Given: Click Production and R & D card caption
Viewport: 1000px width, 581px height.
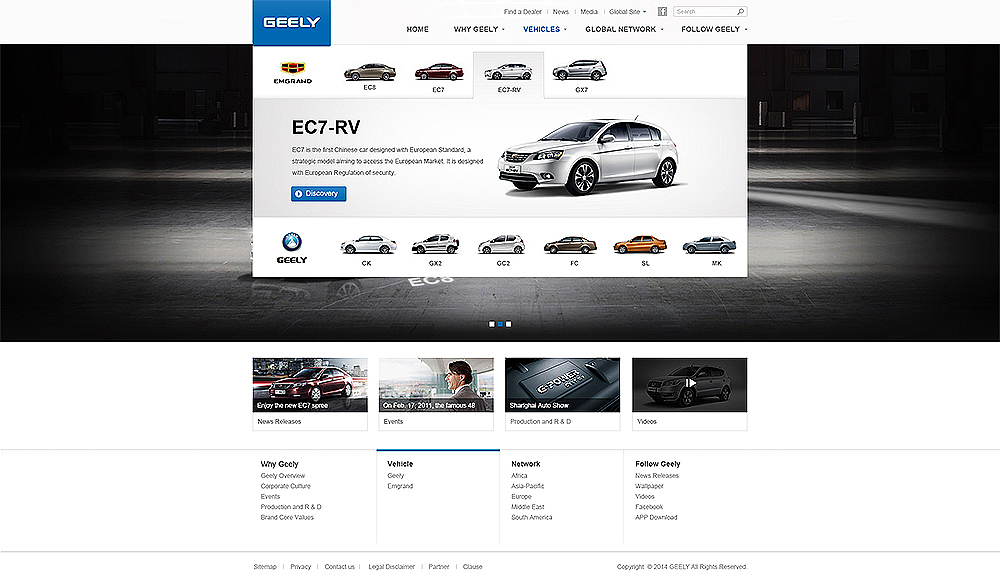Looking at the screenshot, I should point(541,422).
